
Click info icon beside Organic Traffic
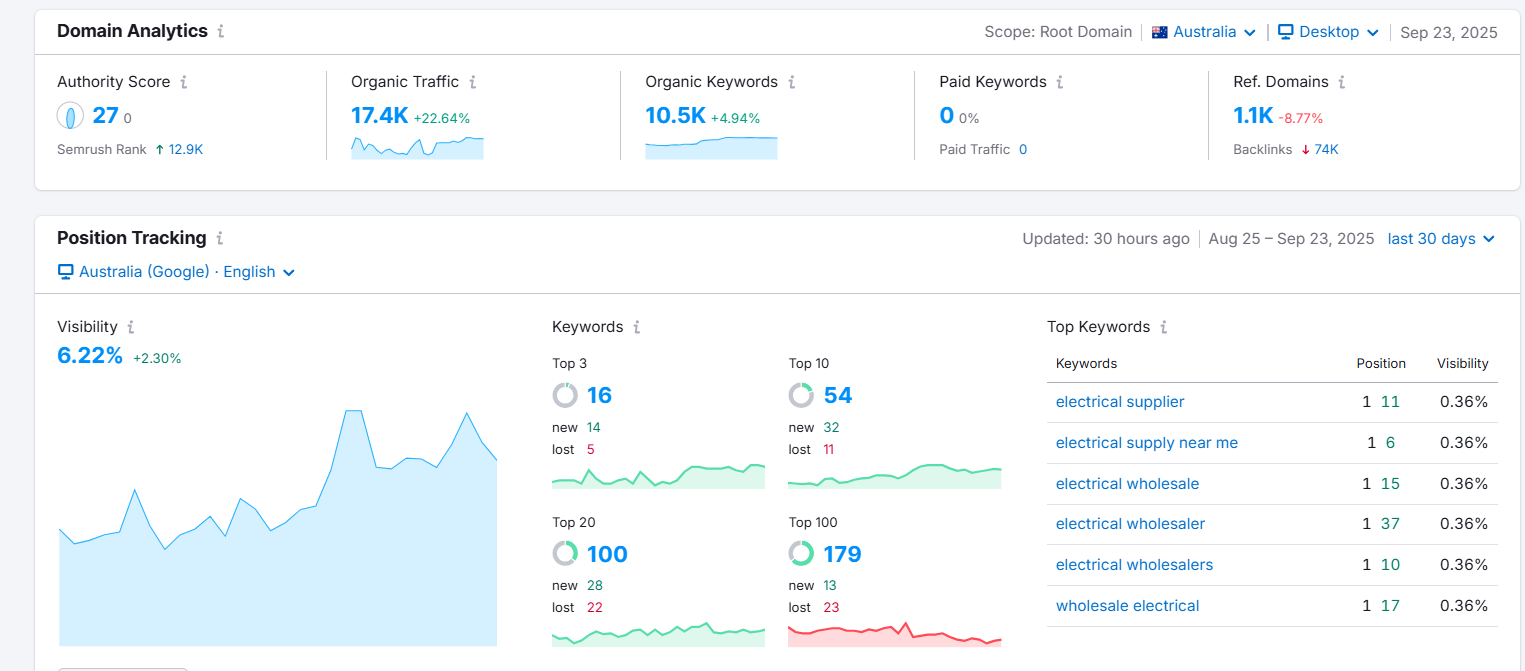[473, 82]
